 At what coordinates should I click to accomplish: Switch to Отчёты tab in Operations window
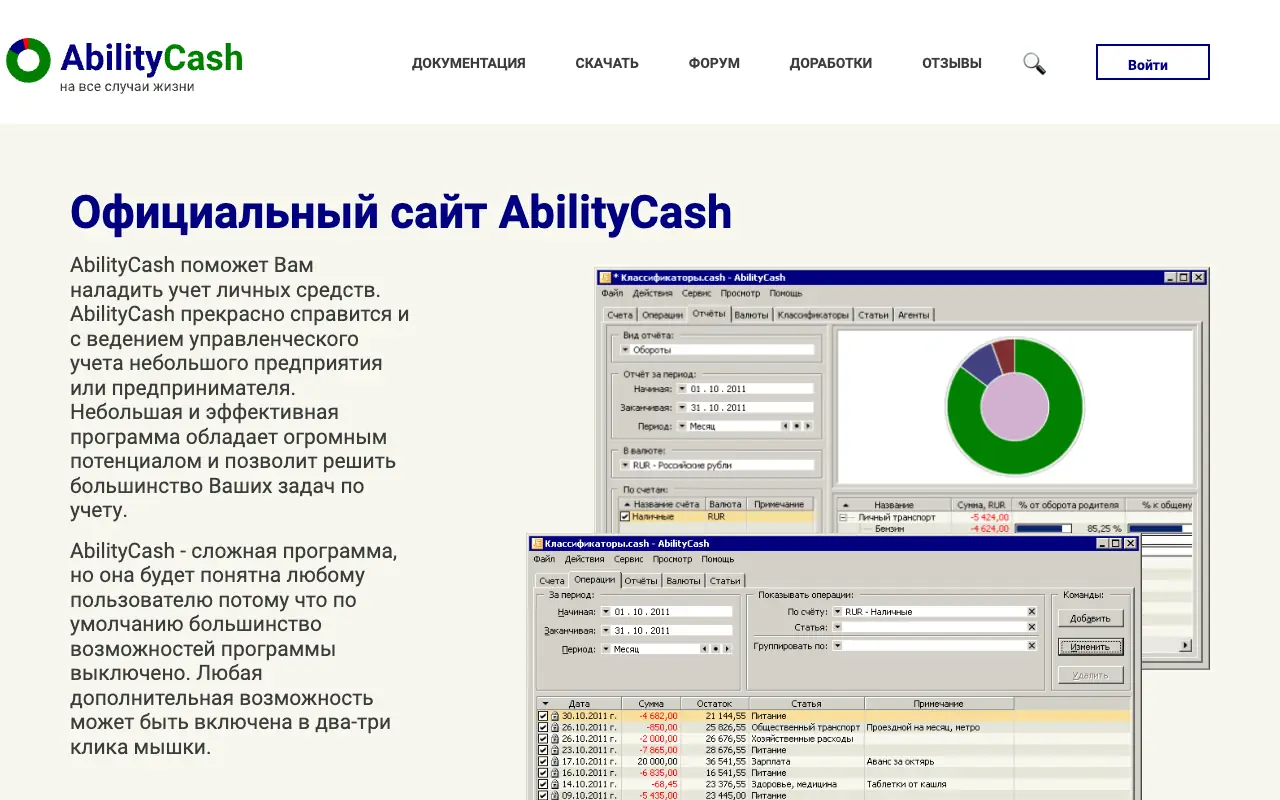tap(641, 580)
